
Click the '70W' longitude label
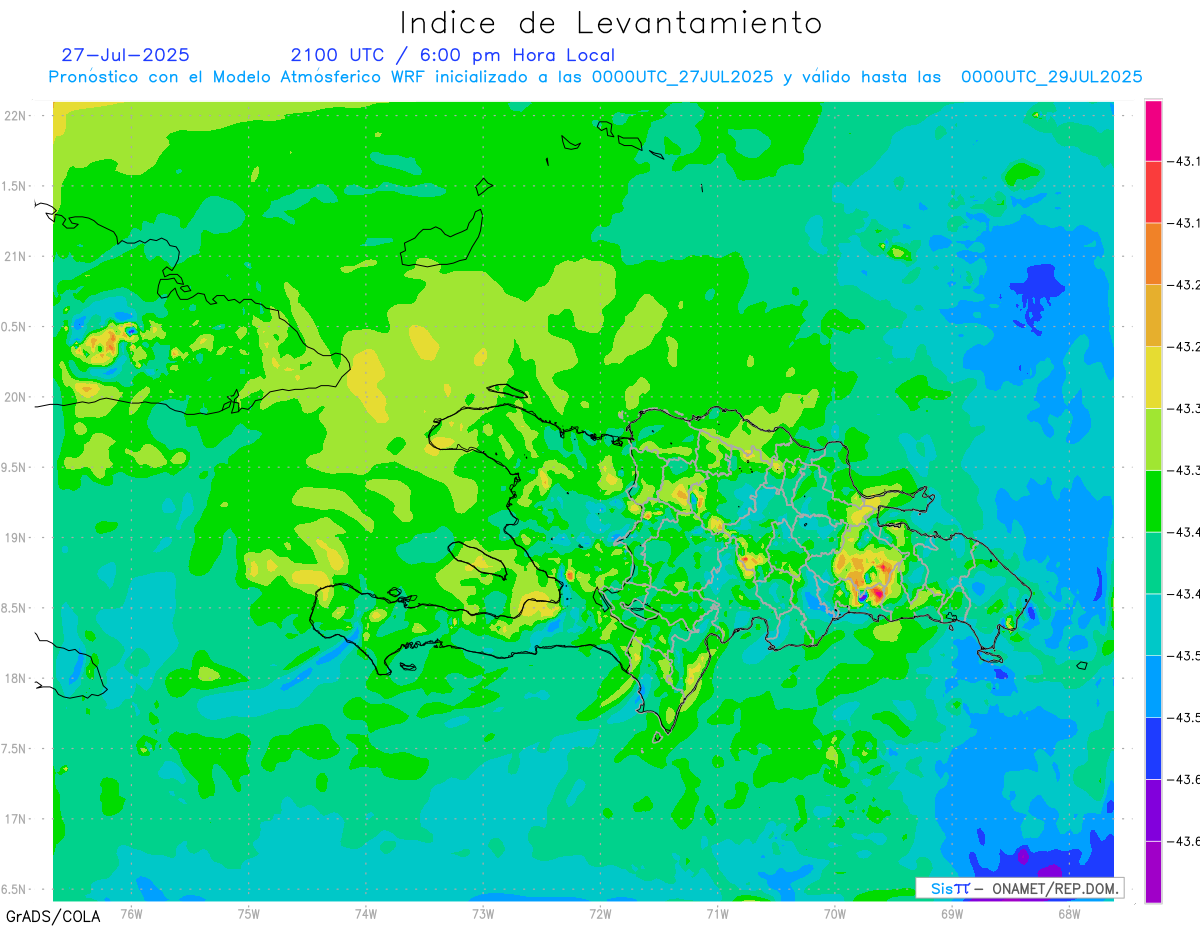point(835,913)
